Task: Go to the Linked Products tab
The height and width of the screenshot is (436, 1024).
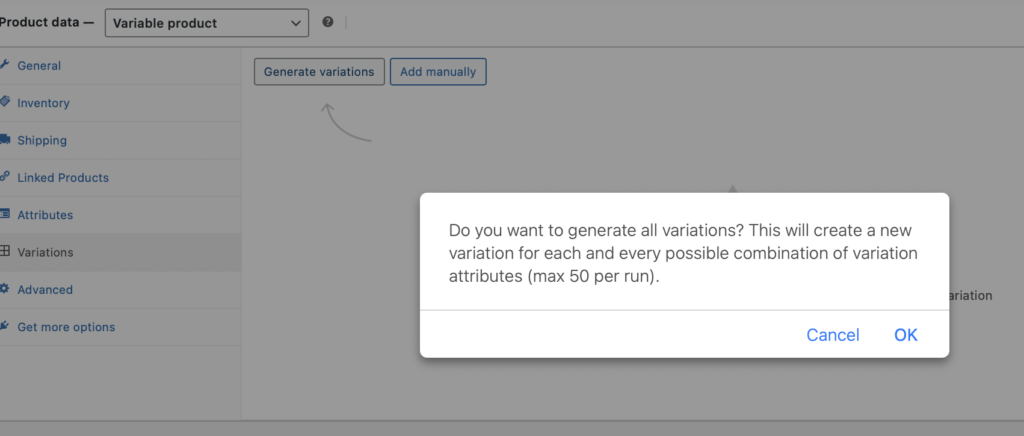Action: point(63,178)
